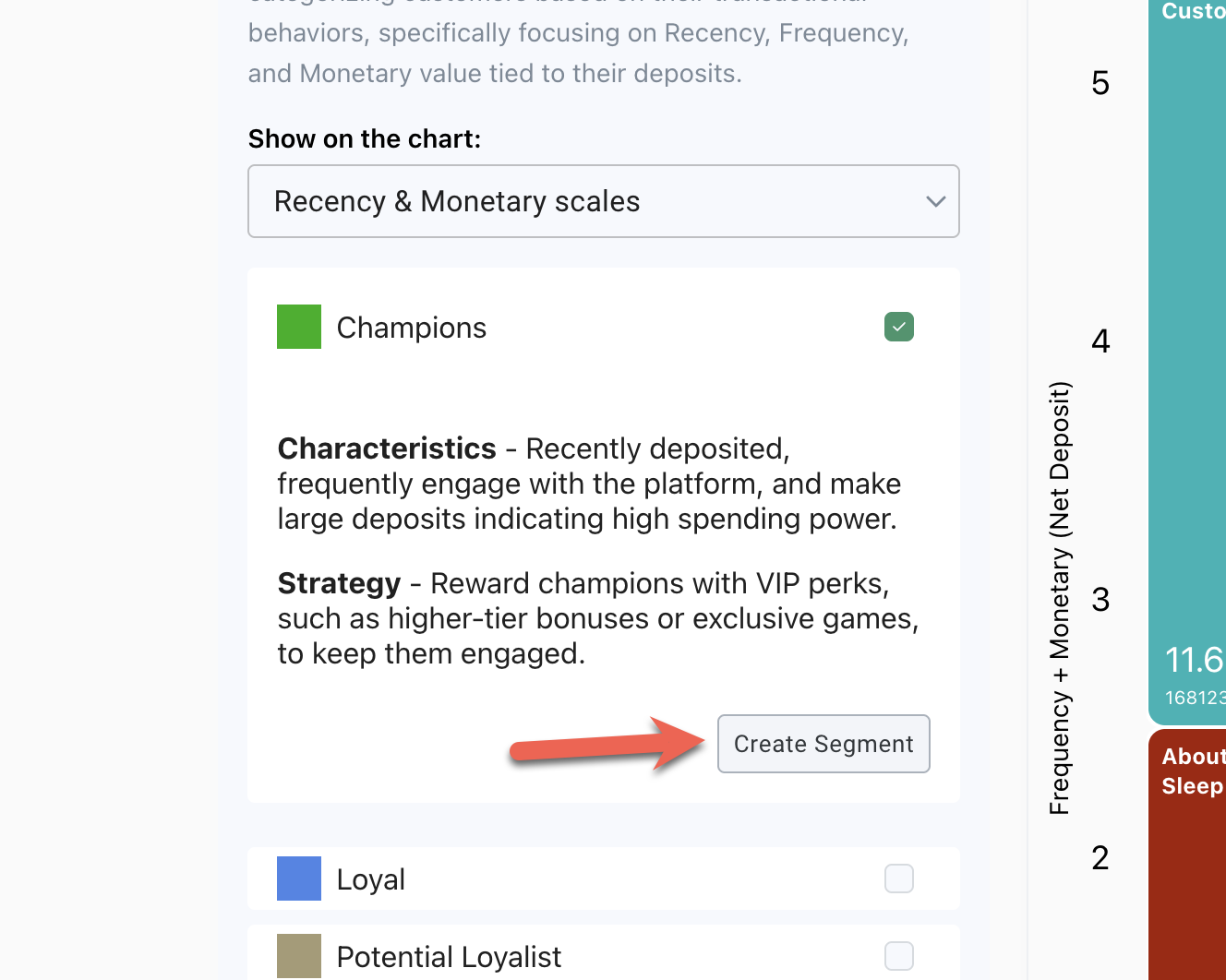The image size is (1226, 980).
Task: Click the Create Segment button
Action: pos(823,744)
